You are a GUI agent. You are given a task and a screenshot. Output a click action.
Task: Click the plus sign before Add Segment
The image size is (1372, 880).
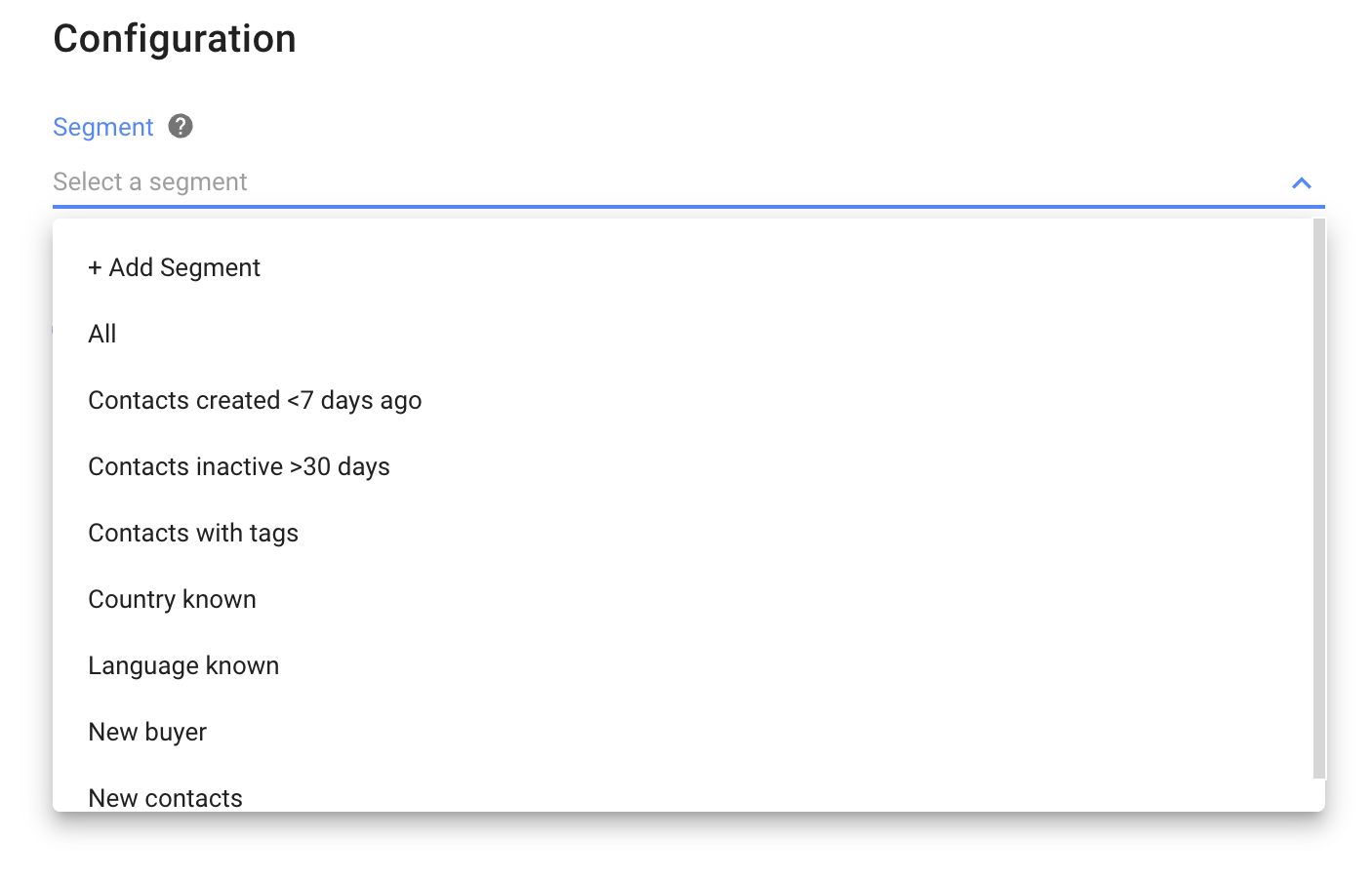click(95, 268)
